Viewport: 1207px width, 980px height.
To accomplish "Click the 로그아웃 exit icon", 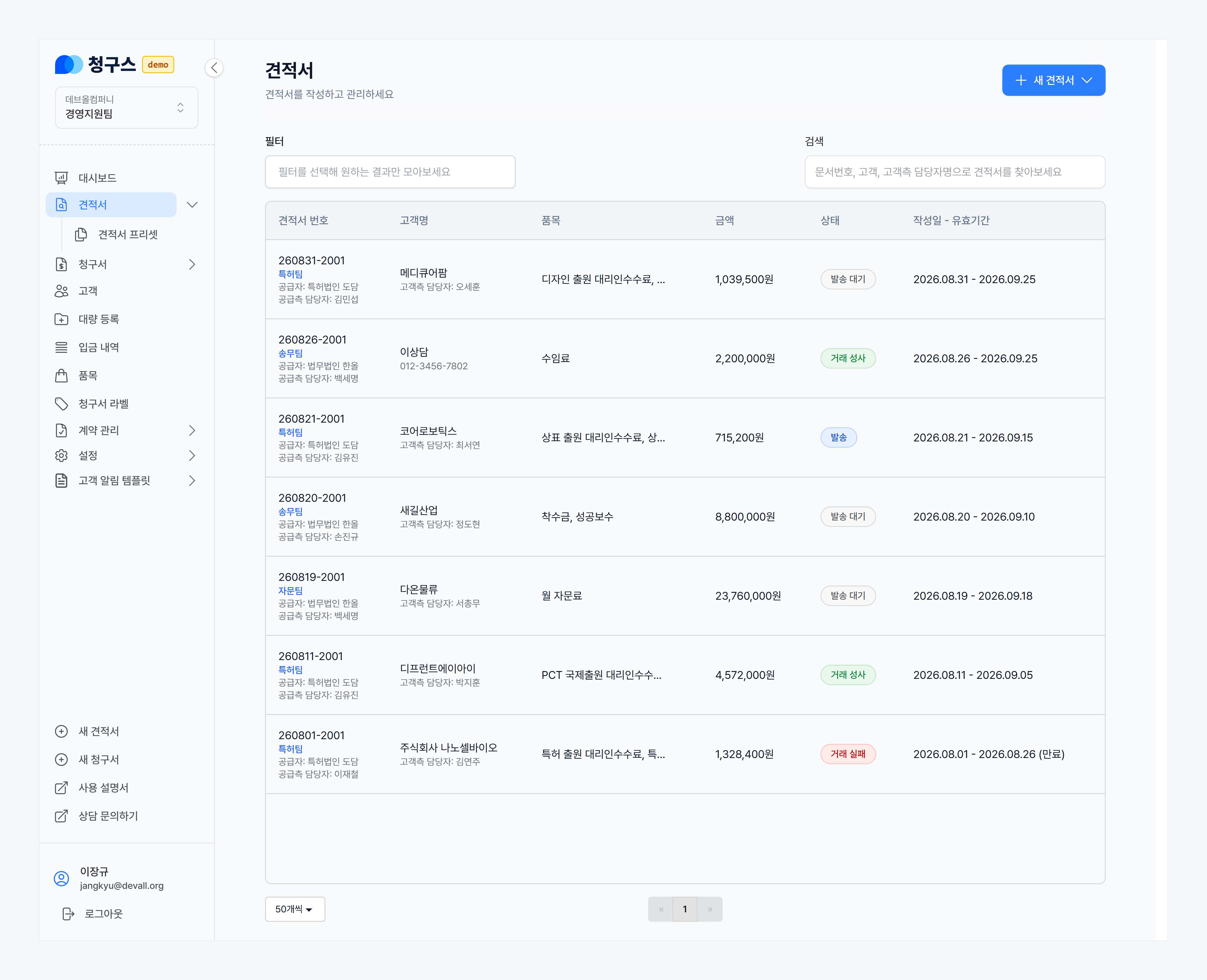I will coord(68,913).
